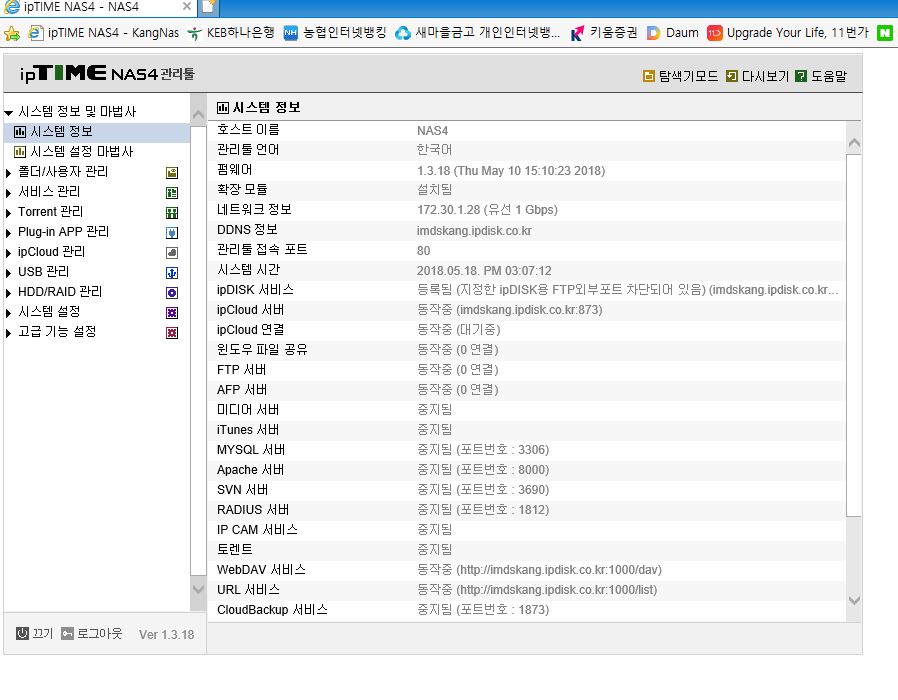This screenshot has height=700, width=898.
Task: Click the 시스템 설정 purple icon
Action: (x=172, y=313)
